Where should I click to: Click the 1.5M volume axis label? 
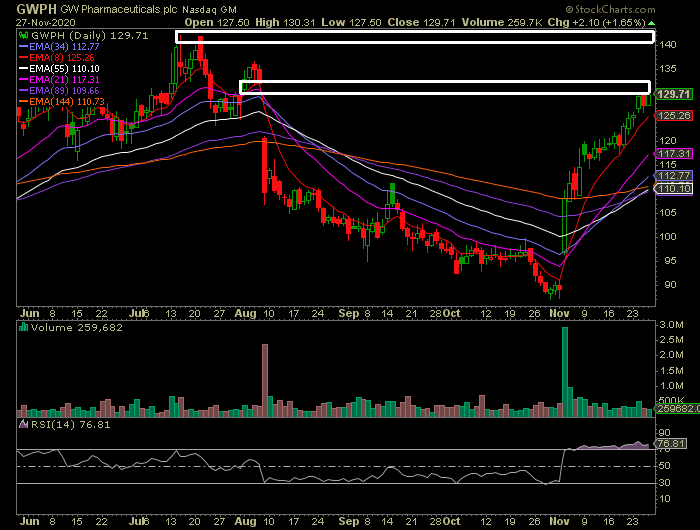[x=671, y=371]
